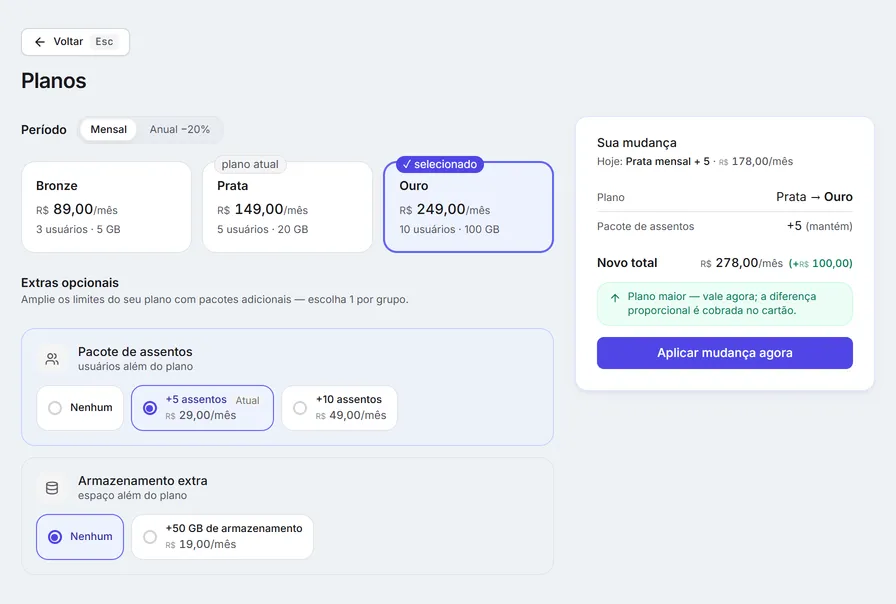896x604 pixels.
Task: Select the +10 assentos radio option
Action: 339,408
